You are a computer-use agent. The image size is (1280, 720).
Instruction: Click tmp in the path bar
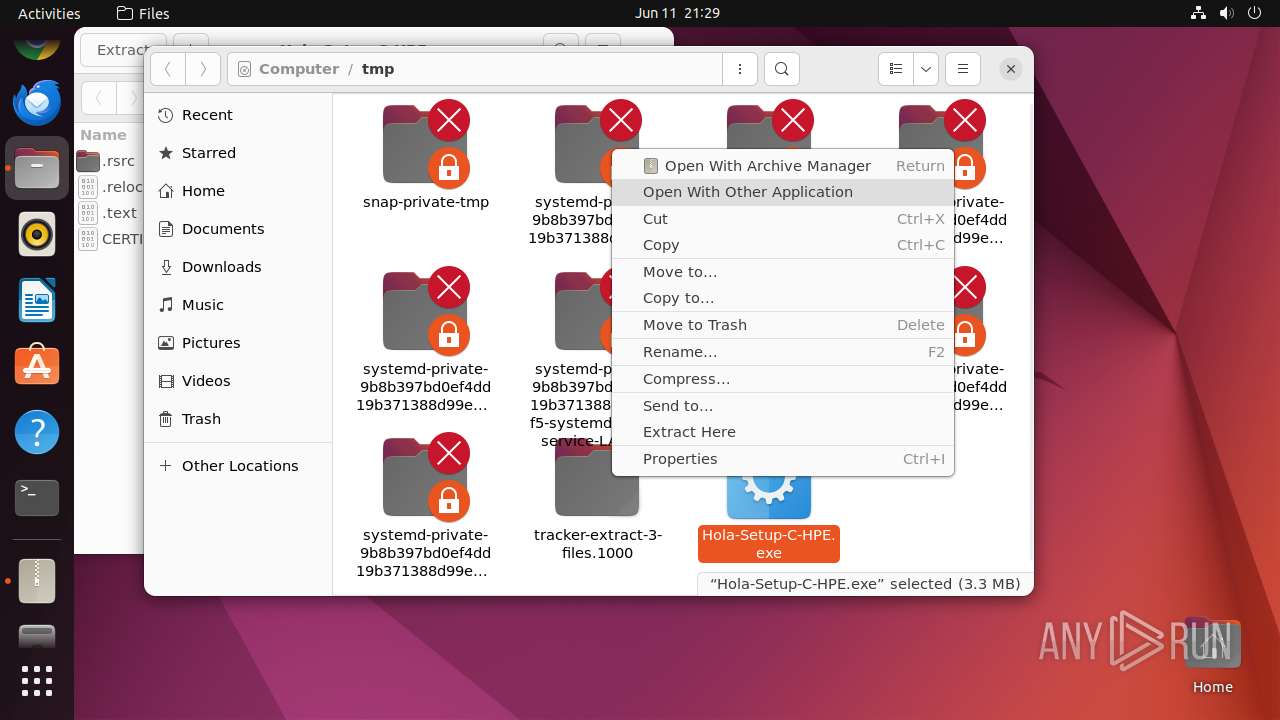(378, 69)
